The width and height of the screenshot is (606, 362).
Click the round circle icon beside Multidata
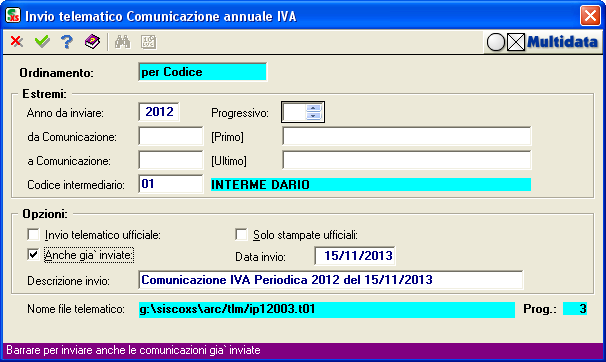click(x=496, y=42)
